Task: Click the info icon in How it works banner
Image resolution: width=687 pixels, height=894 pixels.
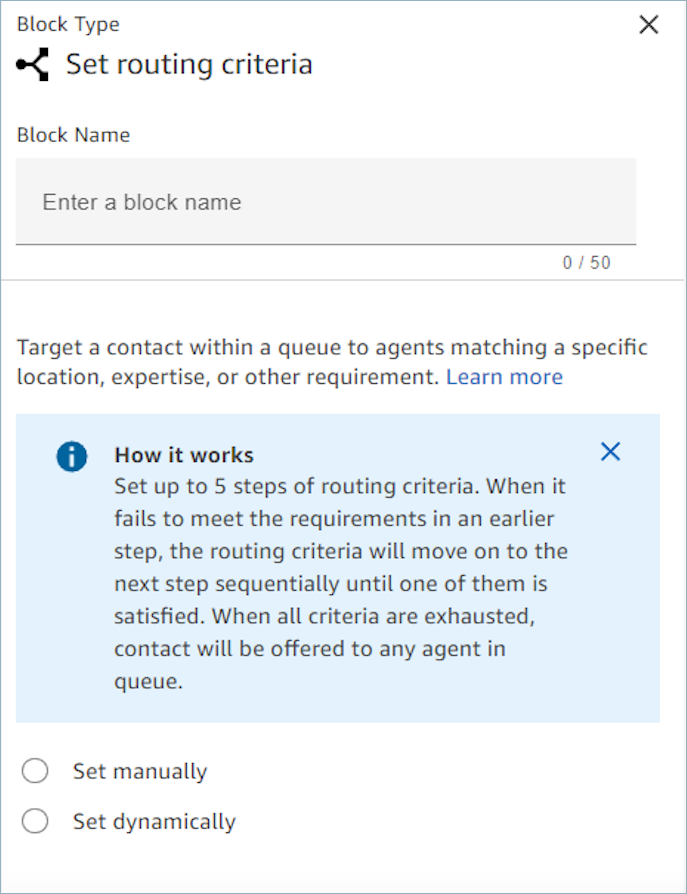Action: (71, 454)
